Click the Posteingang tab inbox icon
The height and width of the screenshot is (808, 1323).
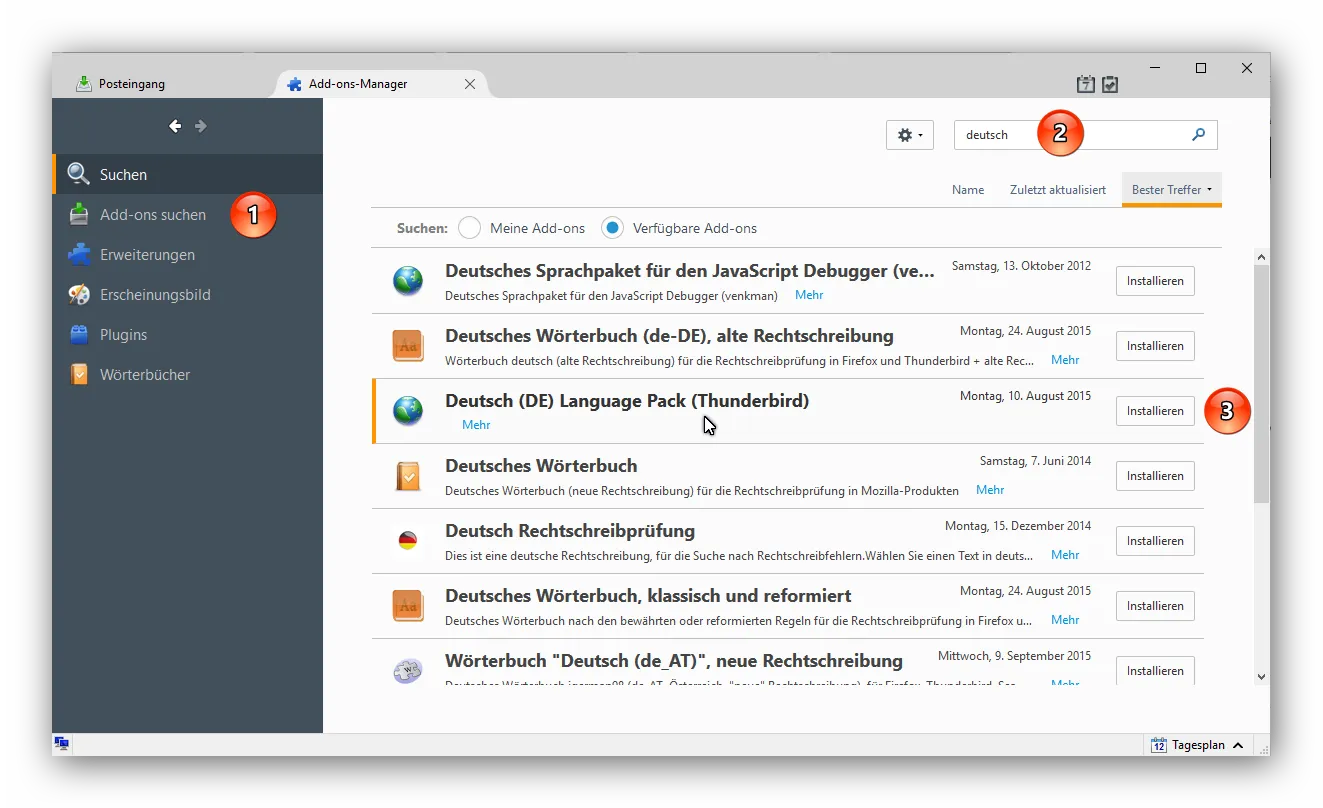coord(84,84)
